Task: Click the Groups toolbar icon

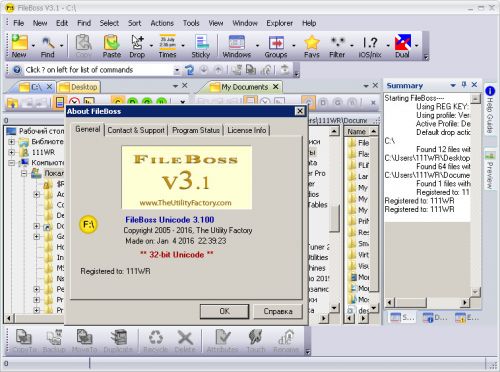Action: 276,46
